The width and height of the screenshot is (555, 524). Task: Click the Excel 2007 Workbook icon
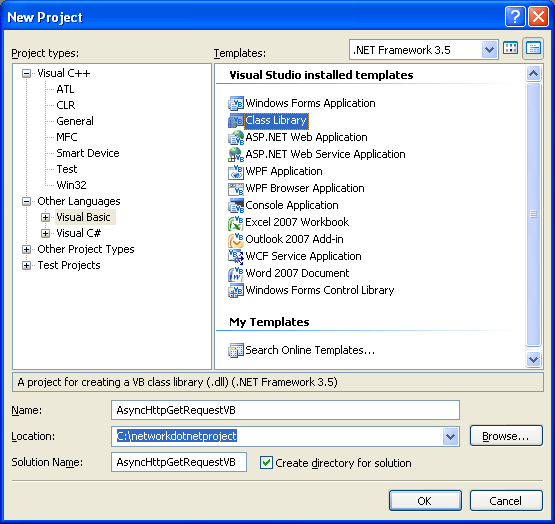coord(236,222)
